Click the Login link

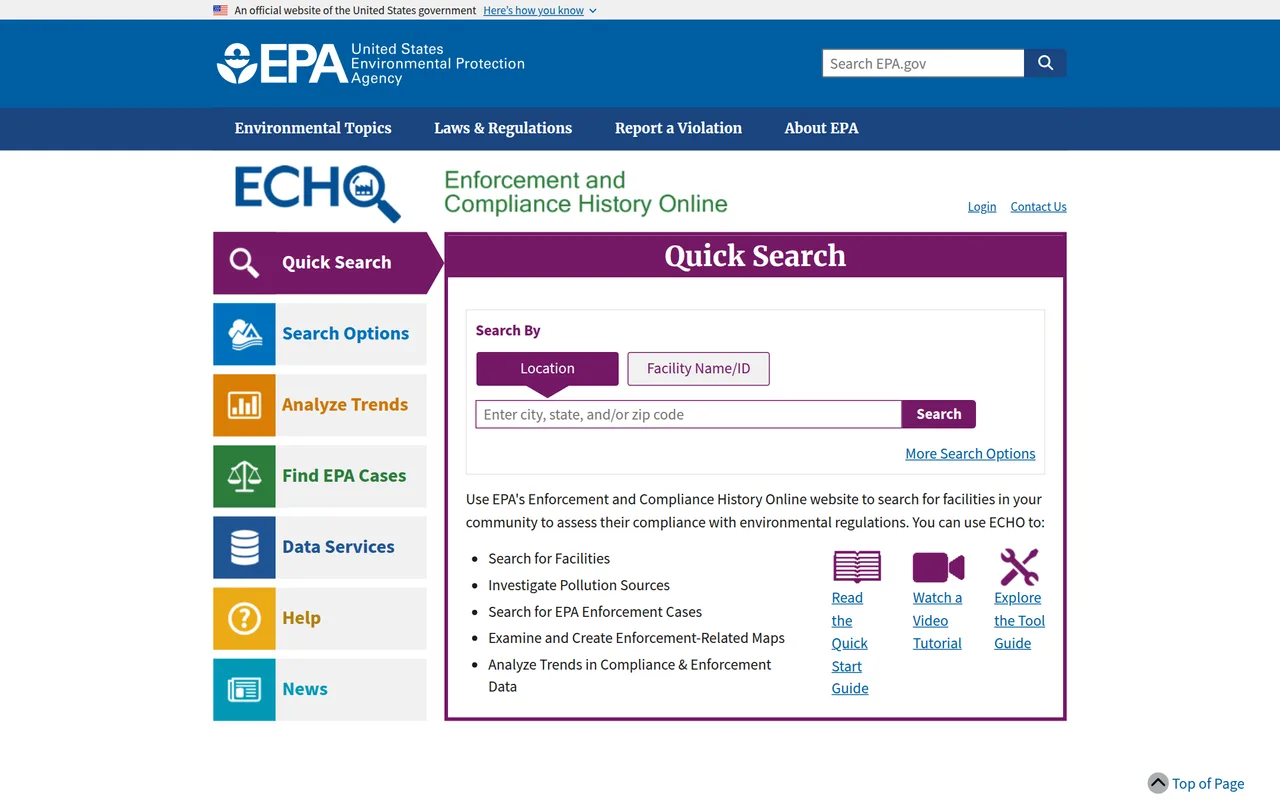point(982,206)
